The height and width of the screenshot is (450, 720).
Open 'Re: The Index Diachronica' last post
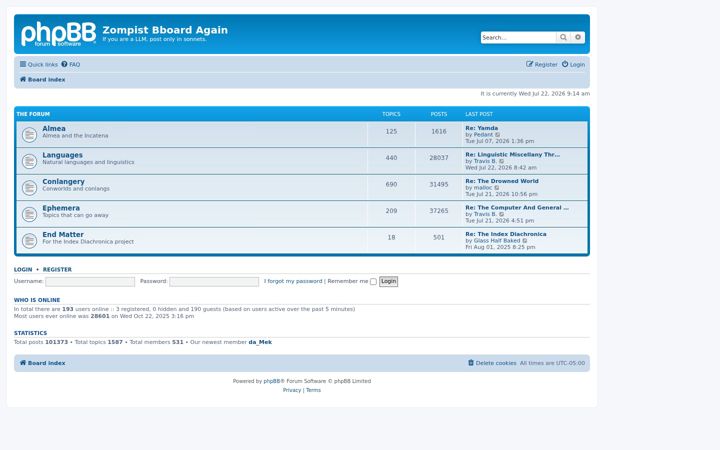506,234
